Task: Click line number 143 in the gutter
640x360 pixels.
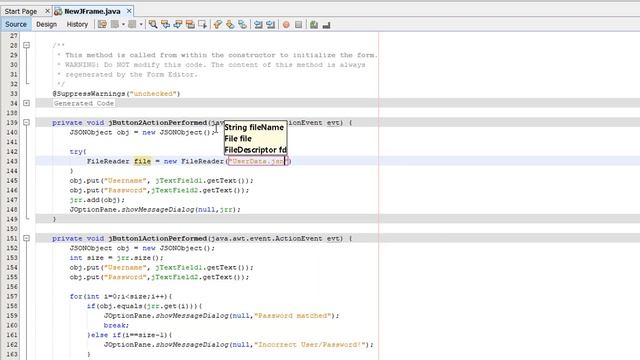Action: click(x=12, y=161)
